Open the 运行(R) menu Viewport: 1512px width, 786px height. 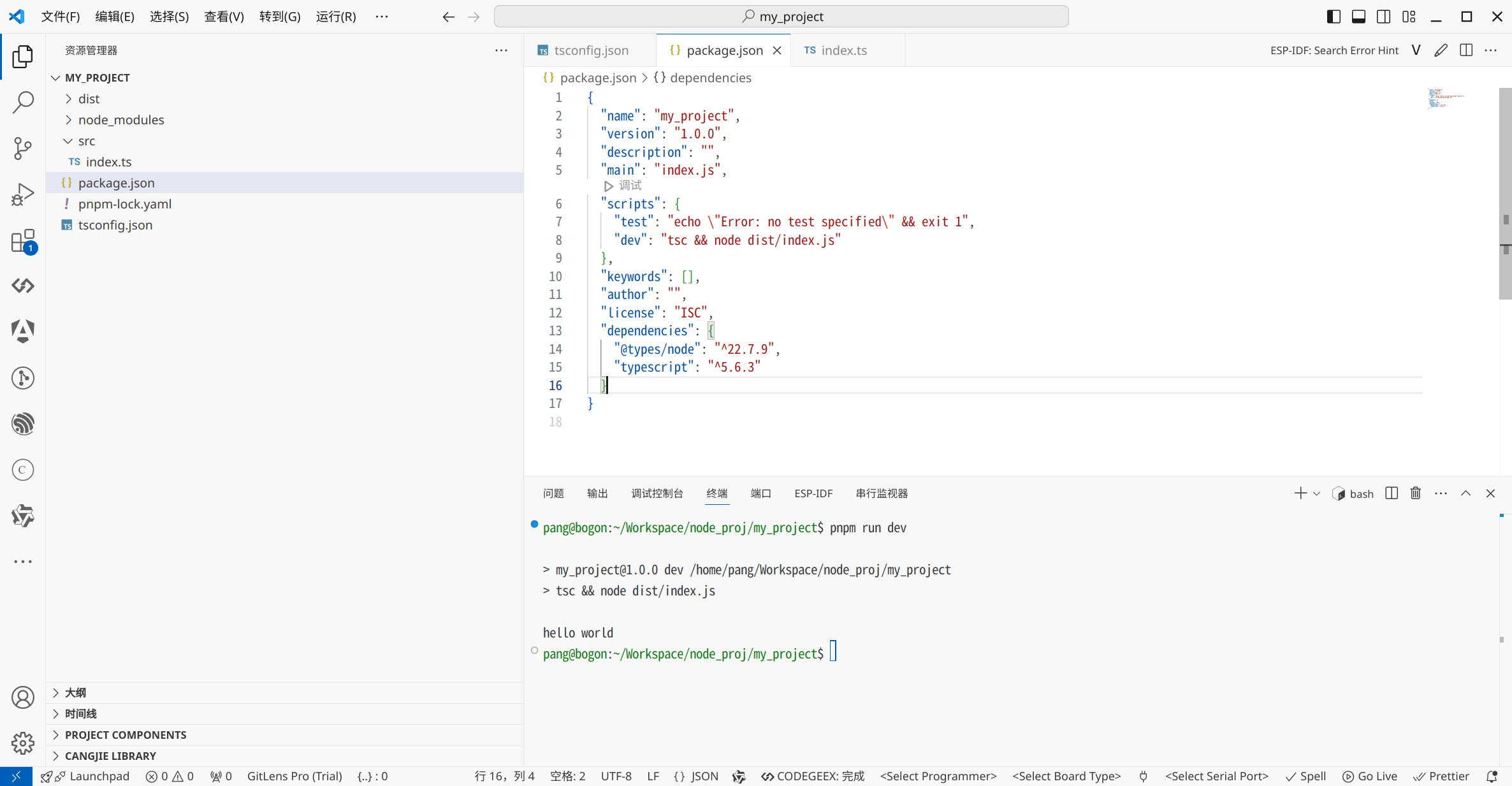tap(336, 17)
